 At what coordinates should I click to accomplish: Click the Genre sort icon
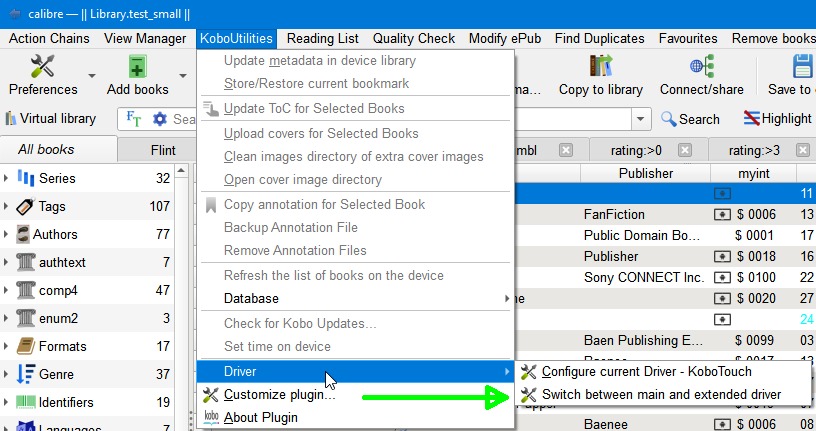click(26, 374)
